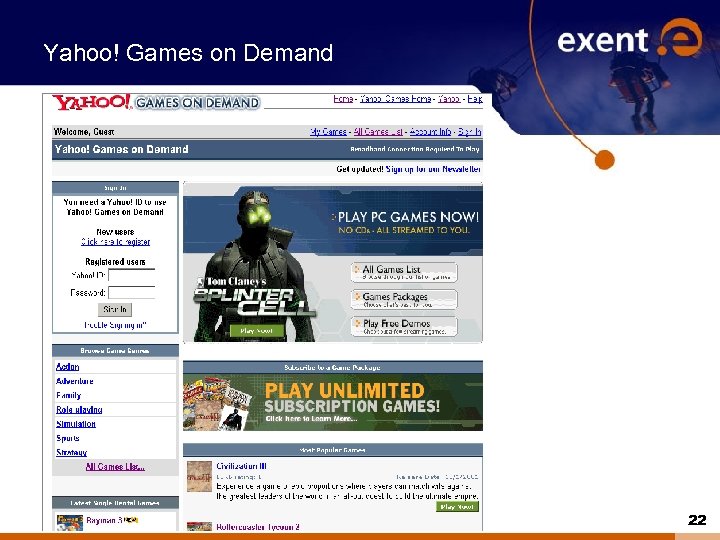The height and width of the screenshot is (540, 720).
Task: Open the Trouble Signing In link
Action: (115, 325)
